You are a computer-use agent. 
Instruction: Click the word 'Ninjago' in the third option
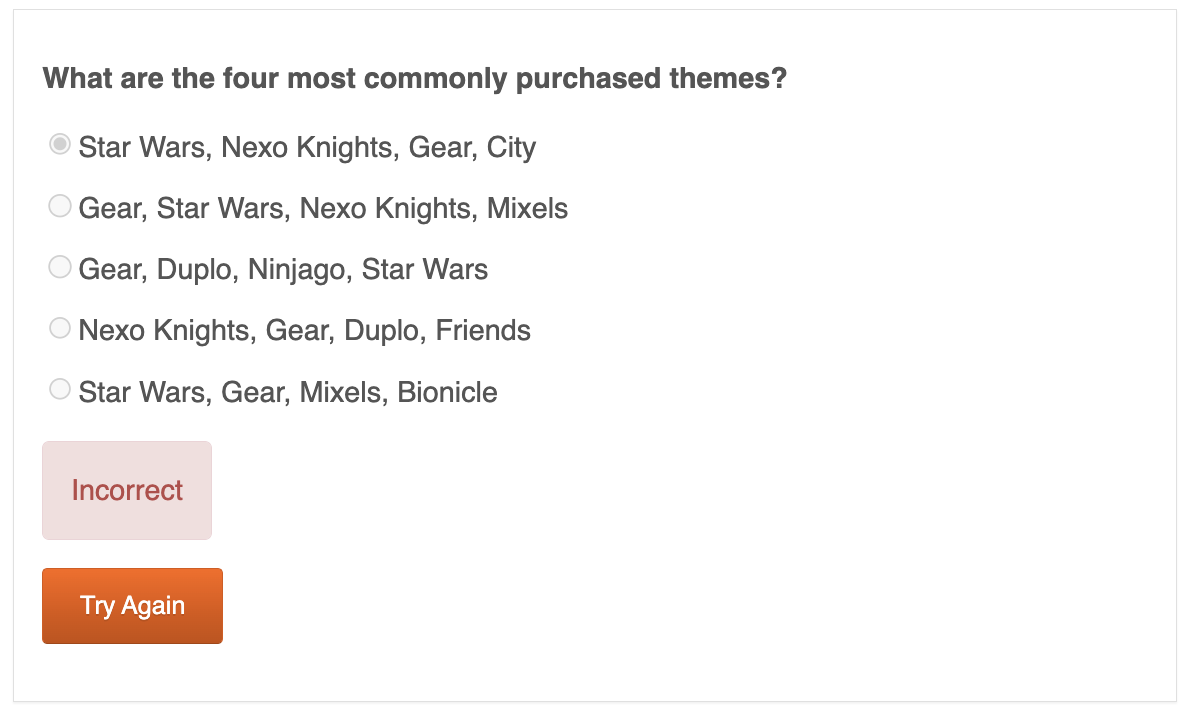pyautogui.click(x=300, y=270)
